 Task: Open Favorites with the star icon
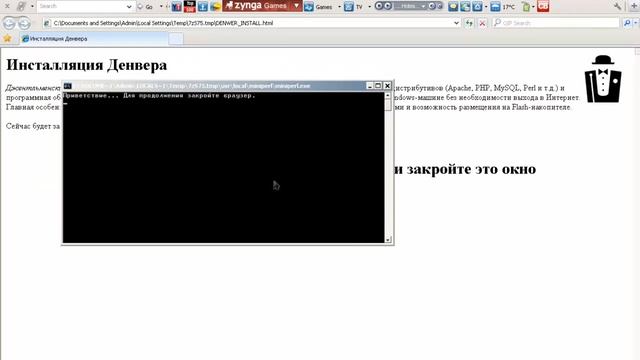point(7,38)
